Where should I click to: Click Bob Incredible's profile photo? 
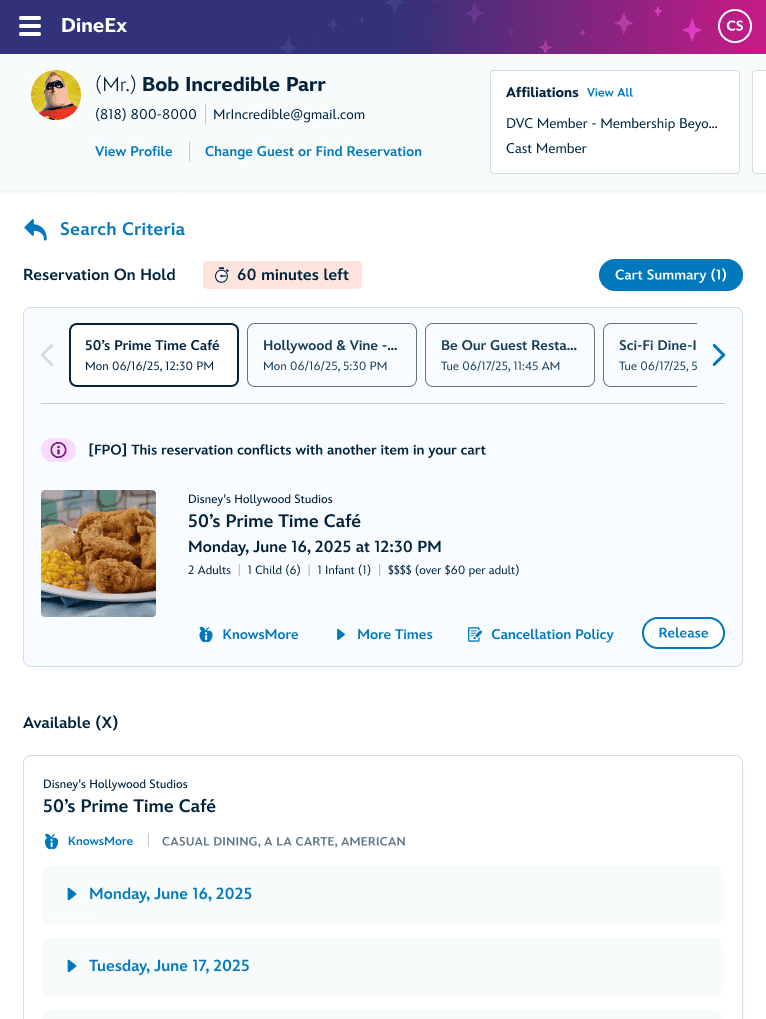[x=56, y=95]
